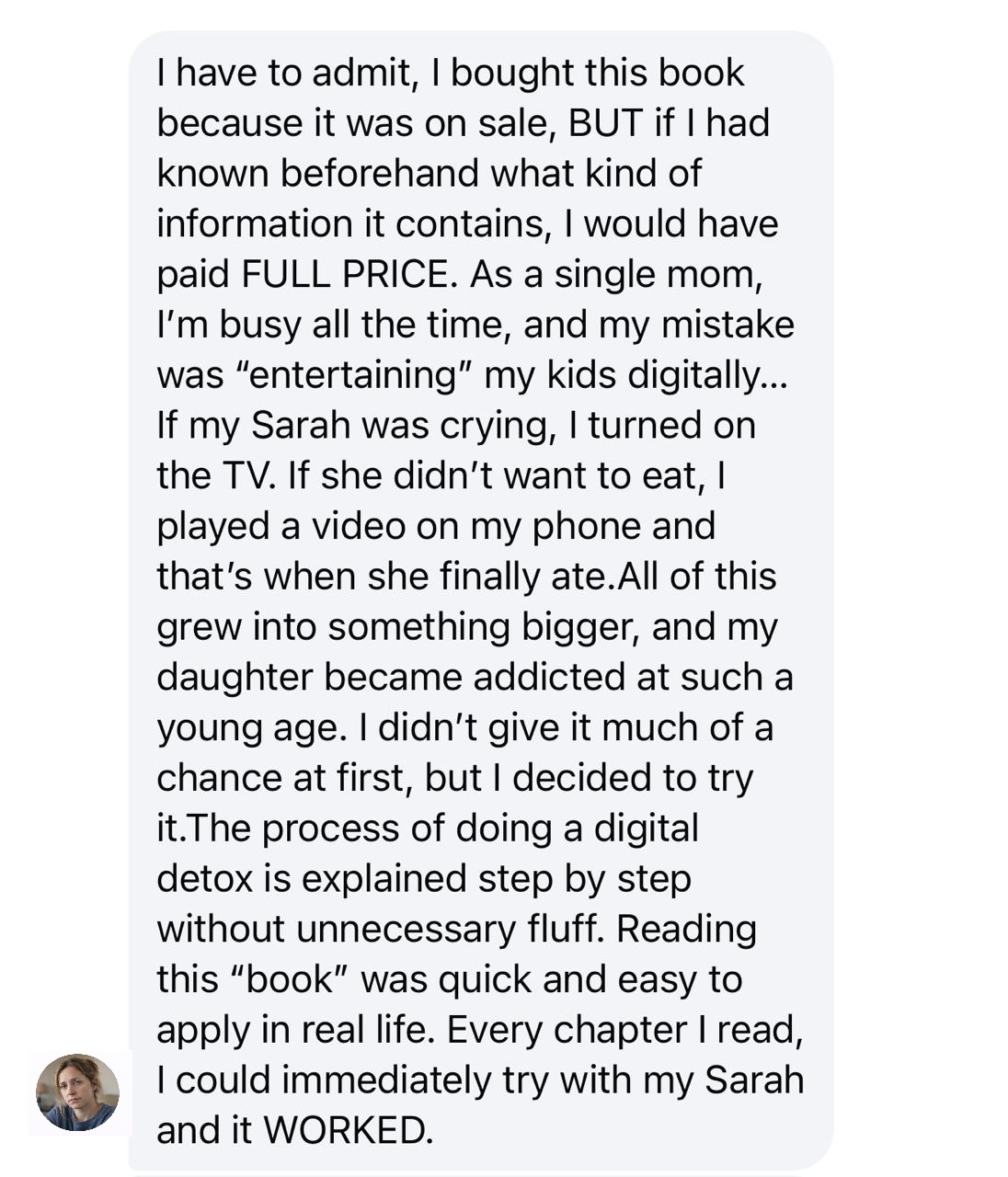Image resolution: width=1008 pixels, height=1177 pixels.
Task: Click the word "unnecessary" in the review
Action: [406, 929]
